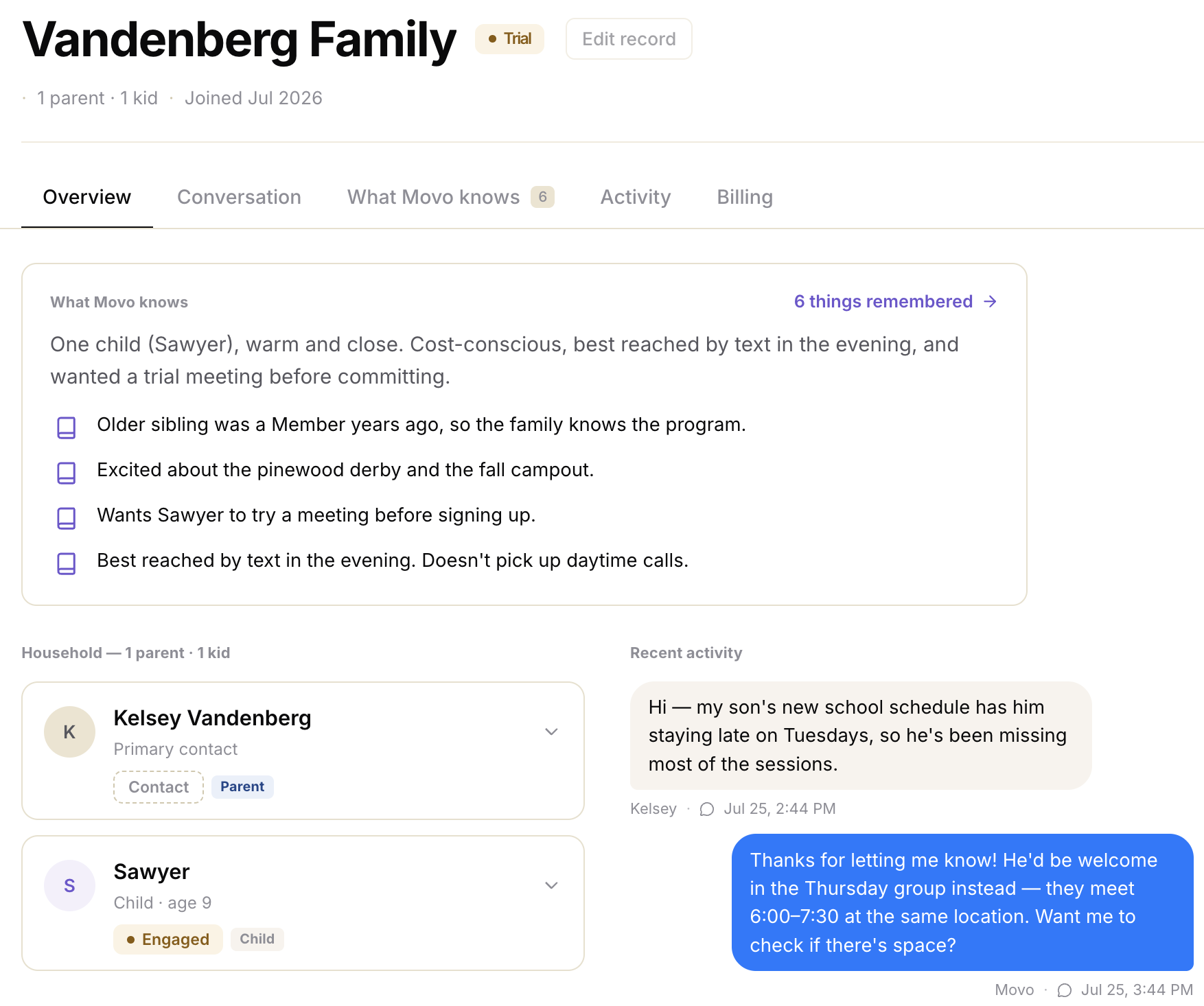The width and height of the screenshot is (1204, 1006).
Task: Click the S avatar for Sawyer
Action: point(69,885)
